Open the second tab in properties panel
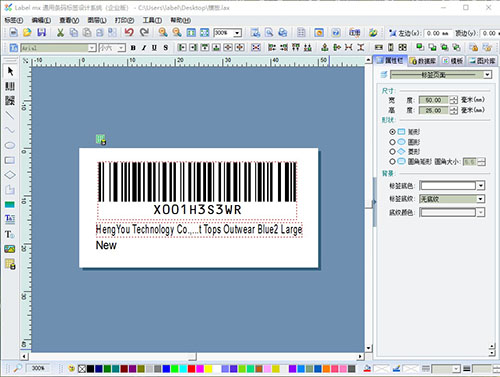500x377 pixels. [x=422, y=61]
